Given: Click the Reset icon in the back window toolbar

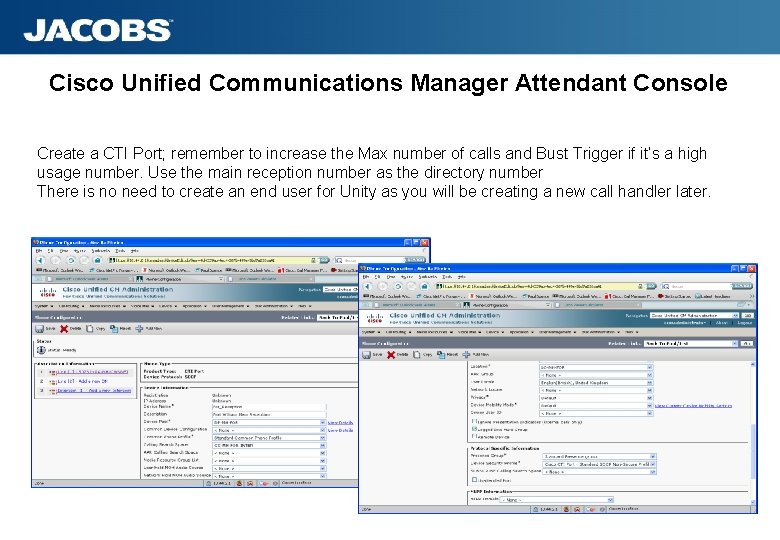Looking at the screenshot, I should (x=114, y=329).
